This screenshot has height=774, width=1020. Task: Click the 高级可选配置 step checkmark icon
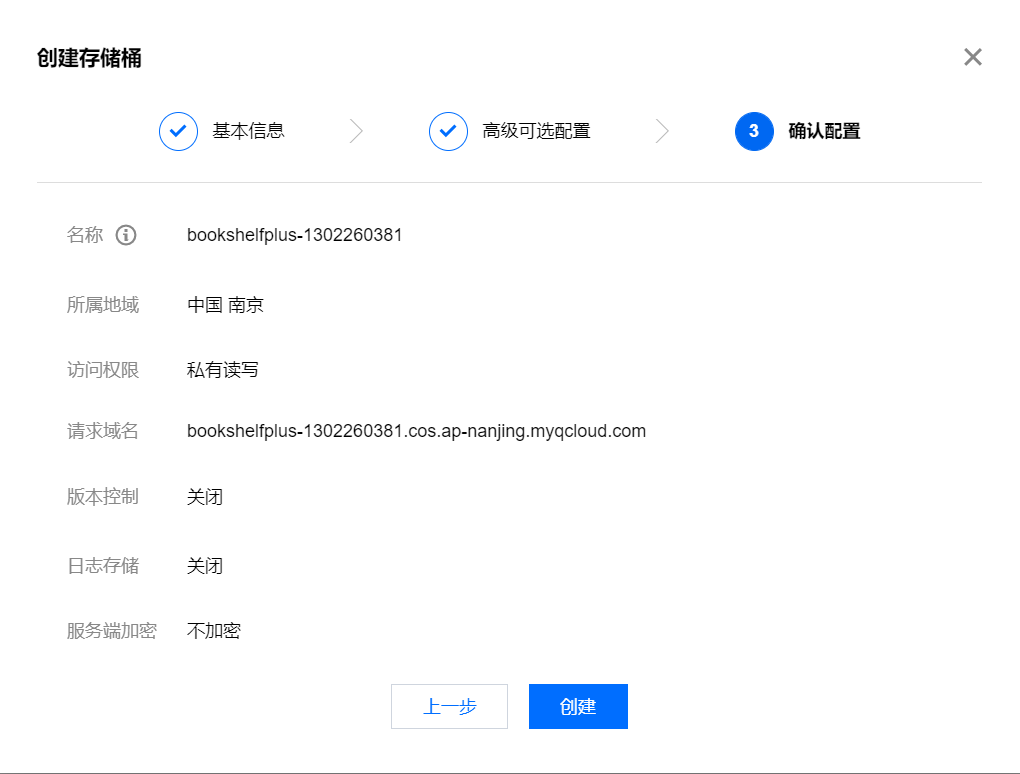448,131
